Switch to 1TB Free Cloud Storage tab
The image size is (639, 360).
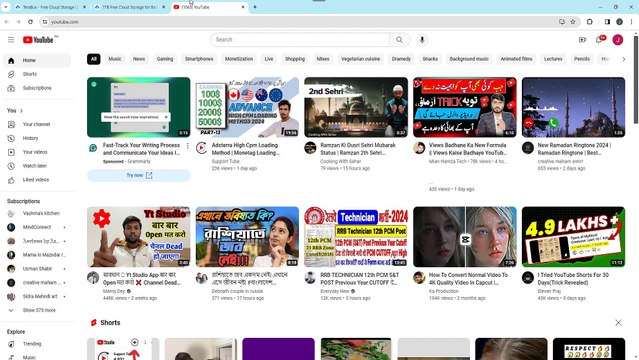tap(130, 7)
